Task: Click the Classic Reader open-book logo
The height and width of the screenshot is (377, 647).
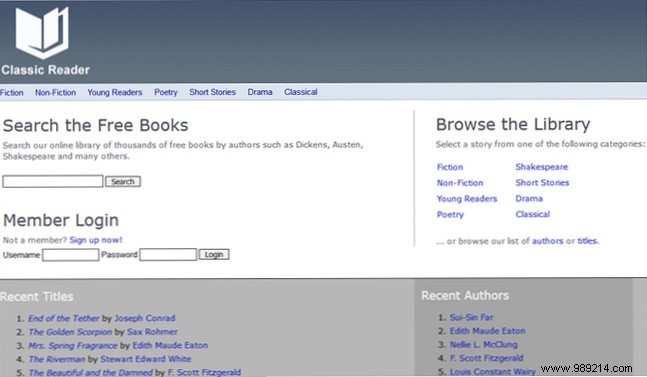Action: click(x=42, y=33)
